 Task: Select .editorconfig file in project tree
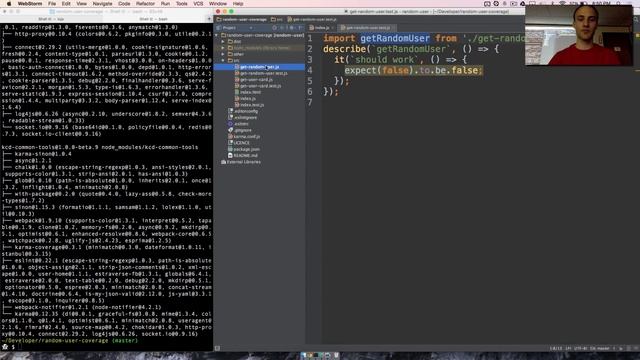pyautogui.click(x=246, y=111)
